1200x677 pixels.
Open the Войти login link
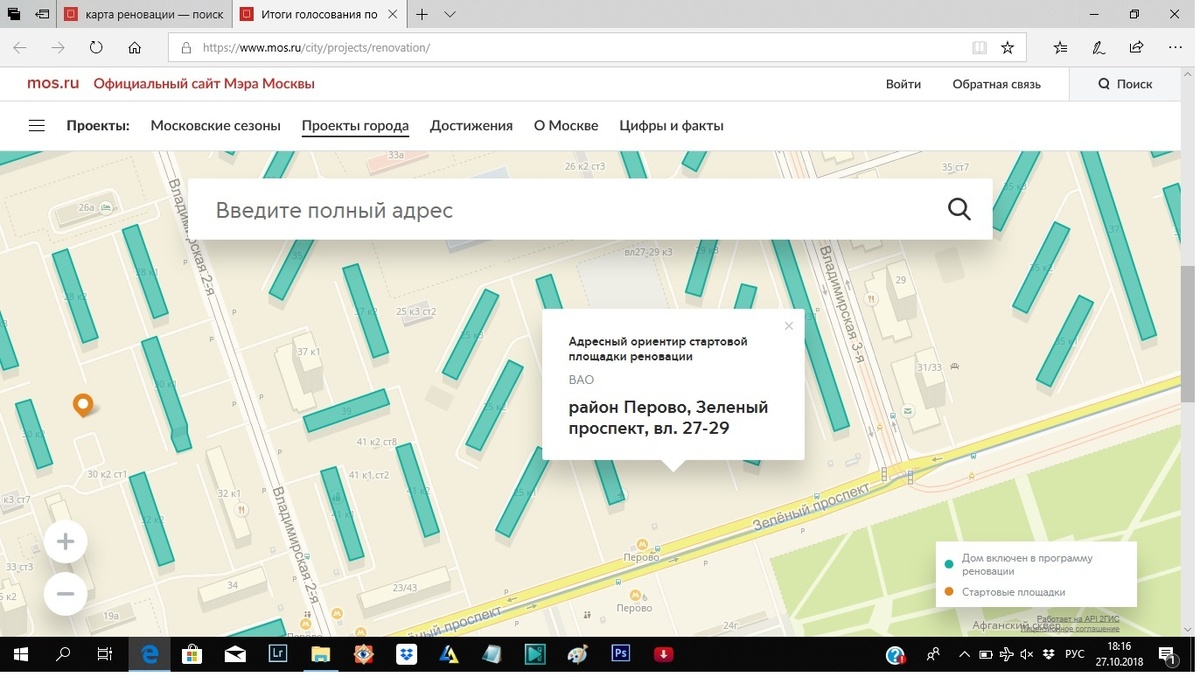[903, 84]
